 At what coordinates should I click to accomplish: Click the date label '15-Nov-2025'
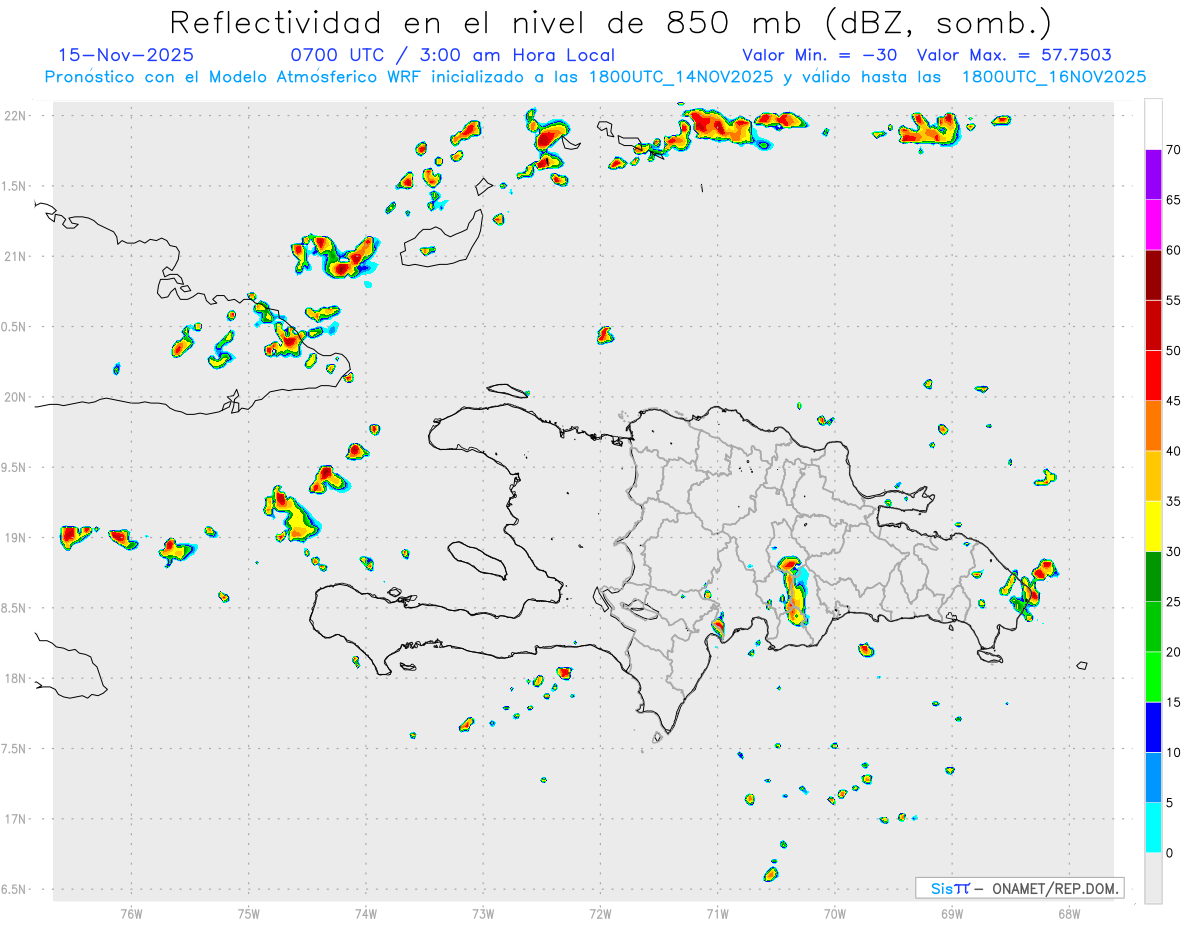(127, 56)
